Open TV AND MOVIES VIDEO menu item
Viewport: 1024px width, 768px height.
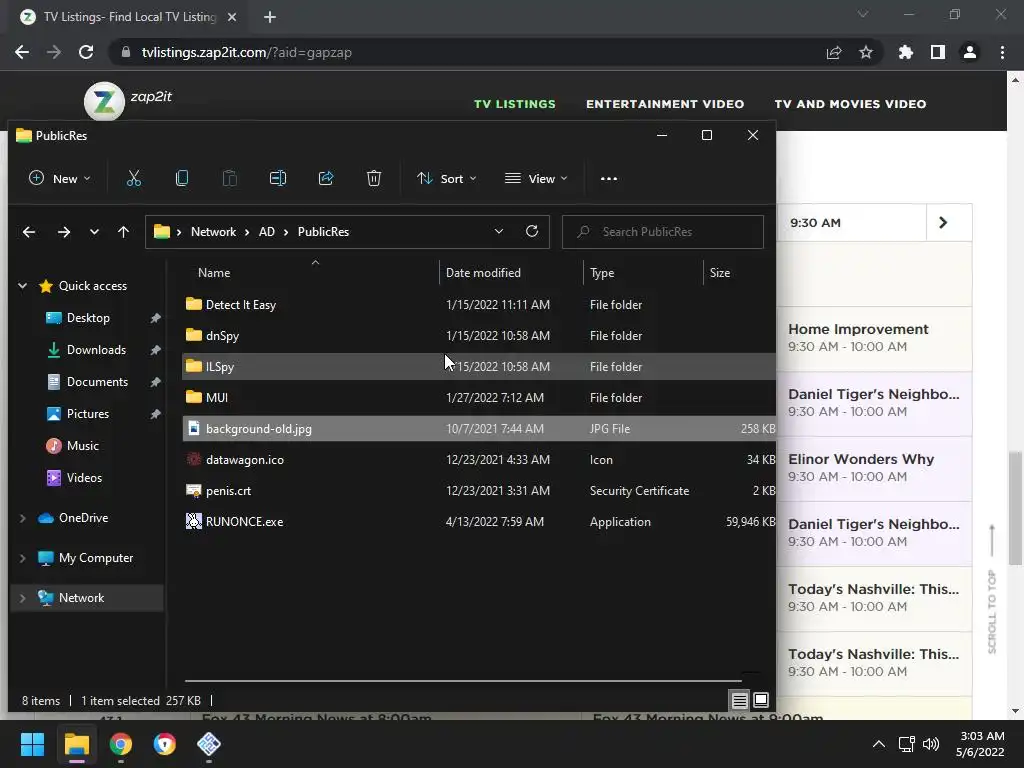pyautogui.click(x=850, y=104)
